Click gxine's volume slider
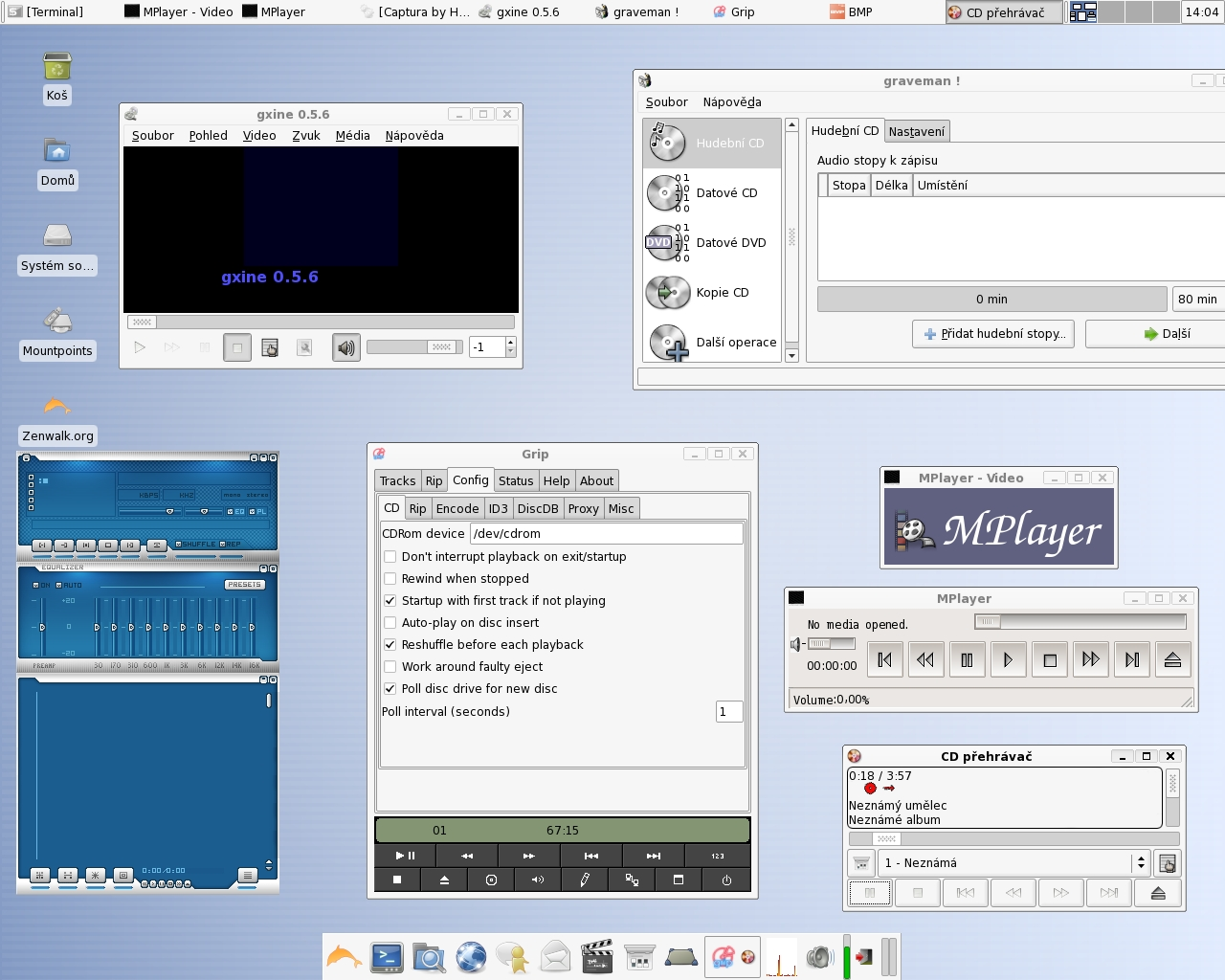The width and height of the screenshot is (1225, 980). pos(414,347)
